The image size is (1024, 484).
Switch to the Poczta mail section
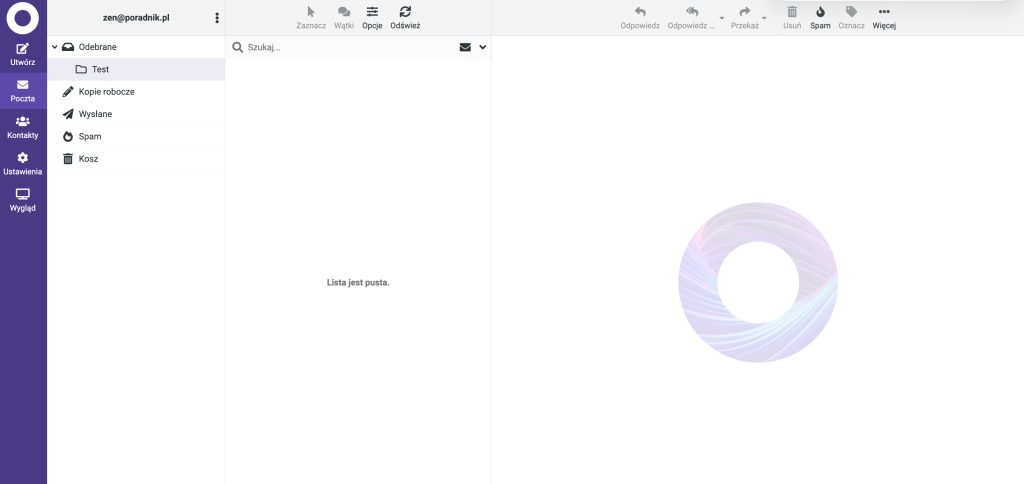coord(23,91)
